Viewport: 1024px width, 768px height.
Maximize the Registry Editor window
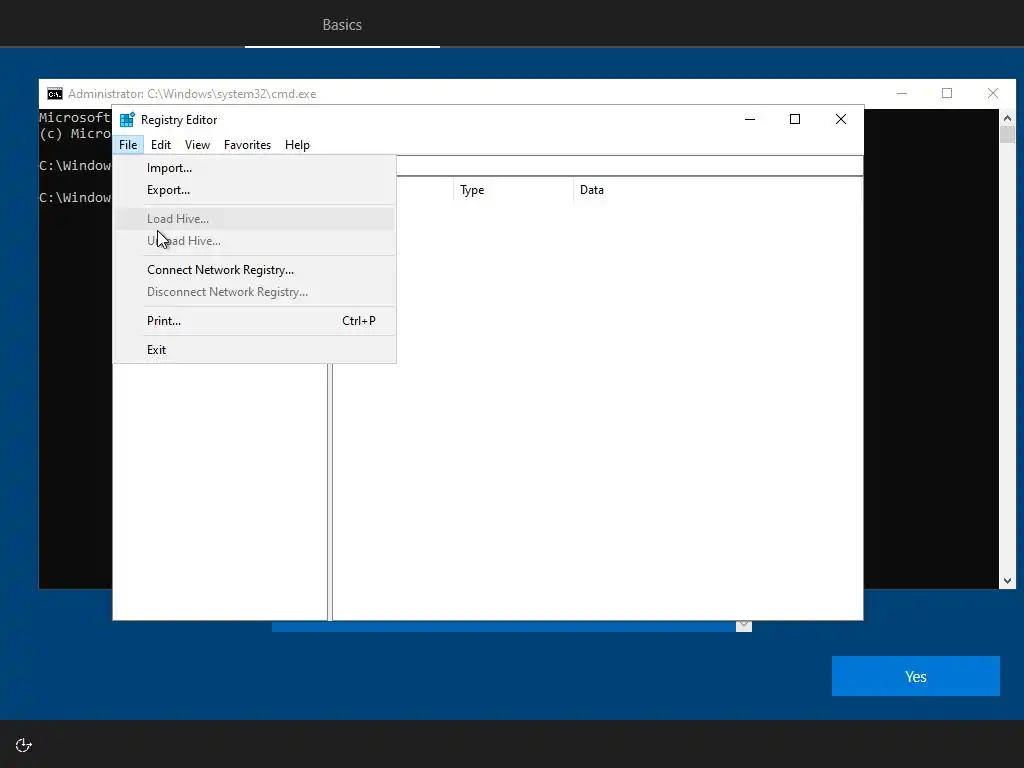pos(795,119)
